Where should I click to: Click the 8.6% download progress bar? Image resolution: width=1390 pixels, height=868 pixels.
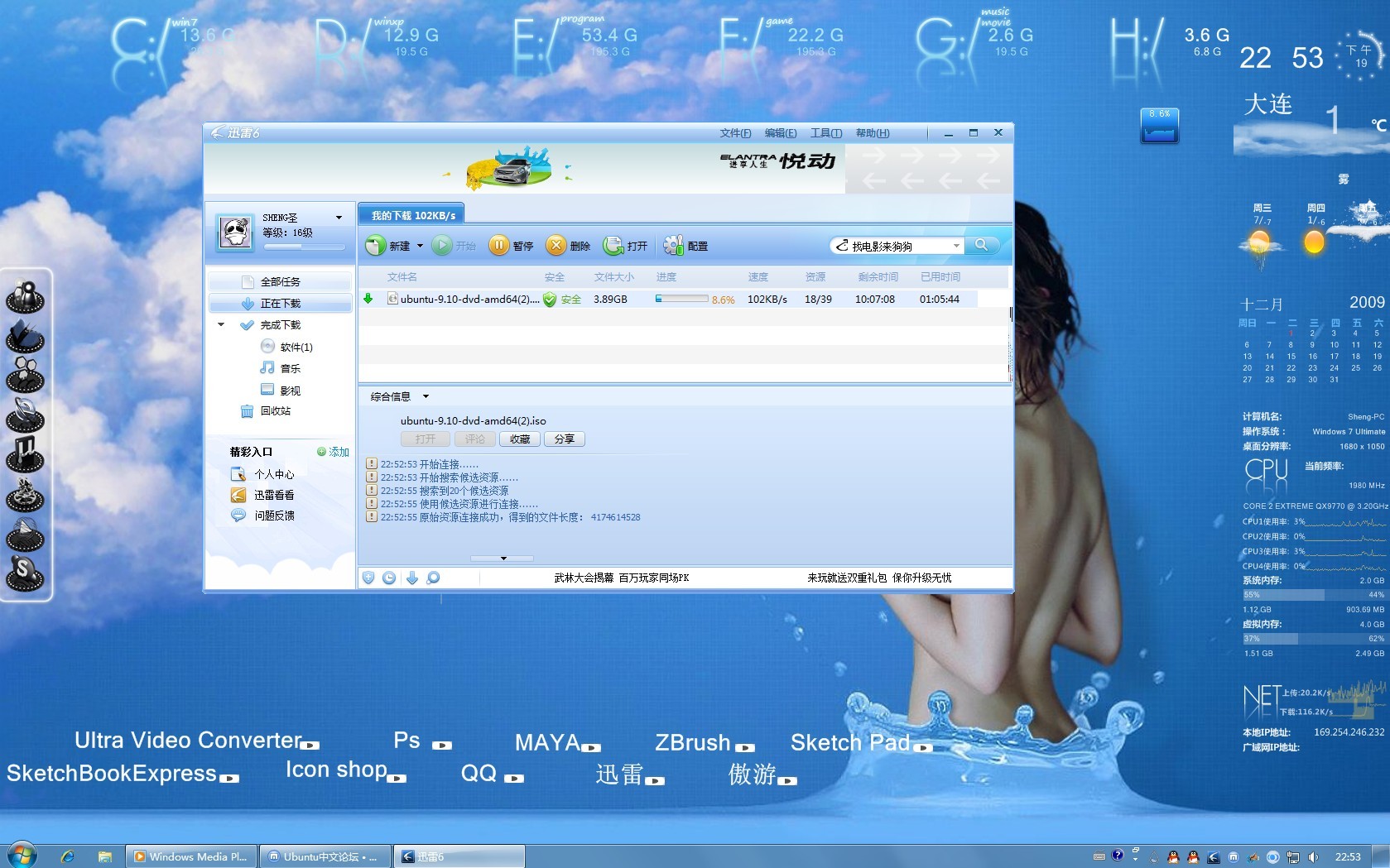tap(681, 299)
